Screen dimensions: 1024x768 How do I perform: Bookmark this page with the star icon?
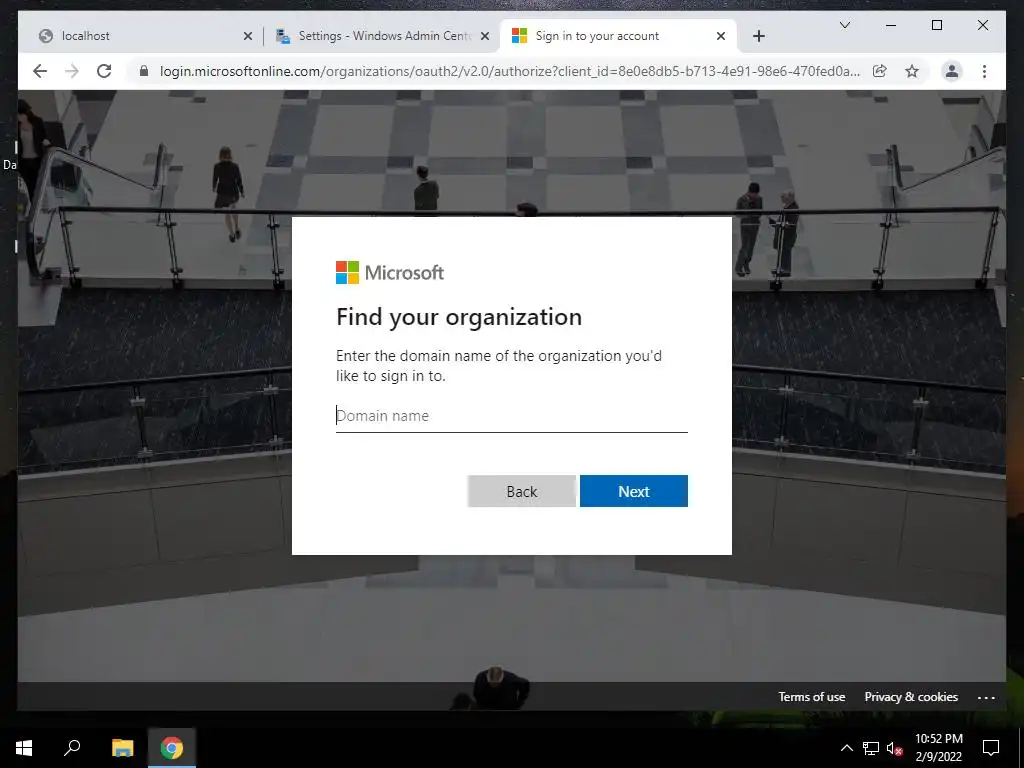pos(912,71)
